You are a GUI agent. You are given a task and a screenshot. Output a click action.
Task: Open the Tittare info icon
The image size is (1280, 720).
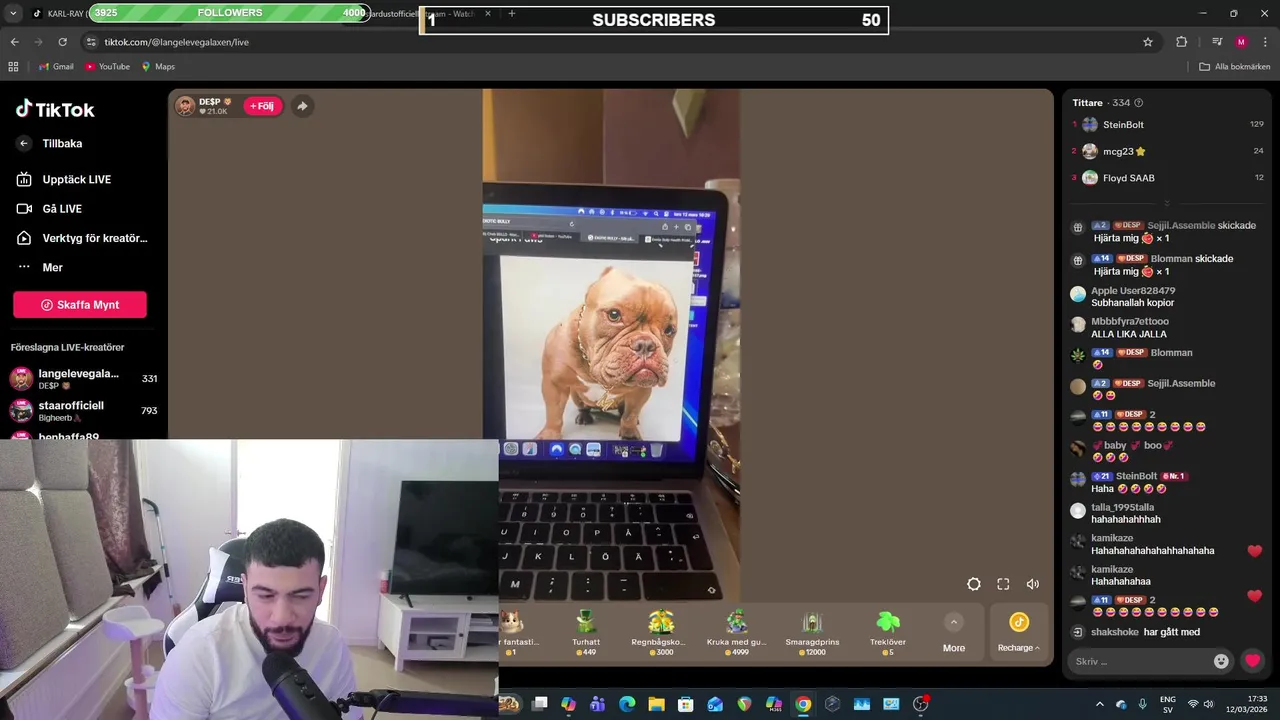tap(1138, 103)
